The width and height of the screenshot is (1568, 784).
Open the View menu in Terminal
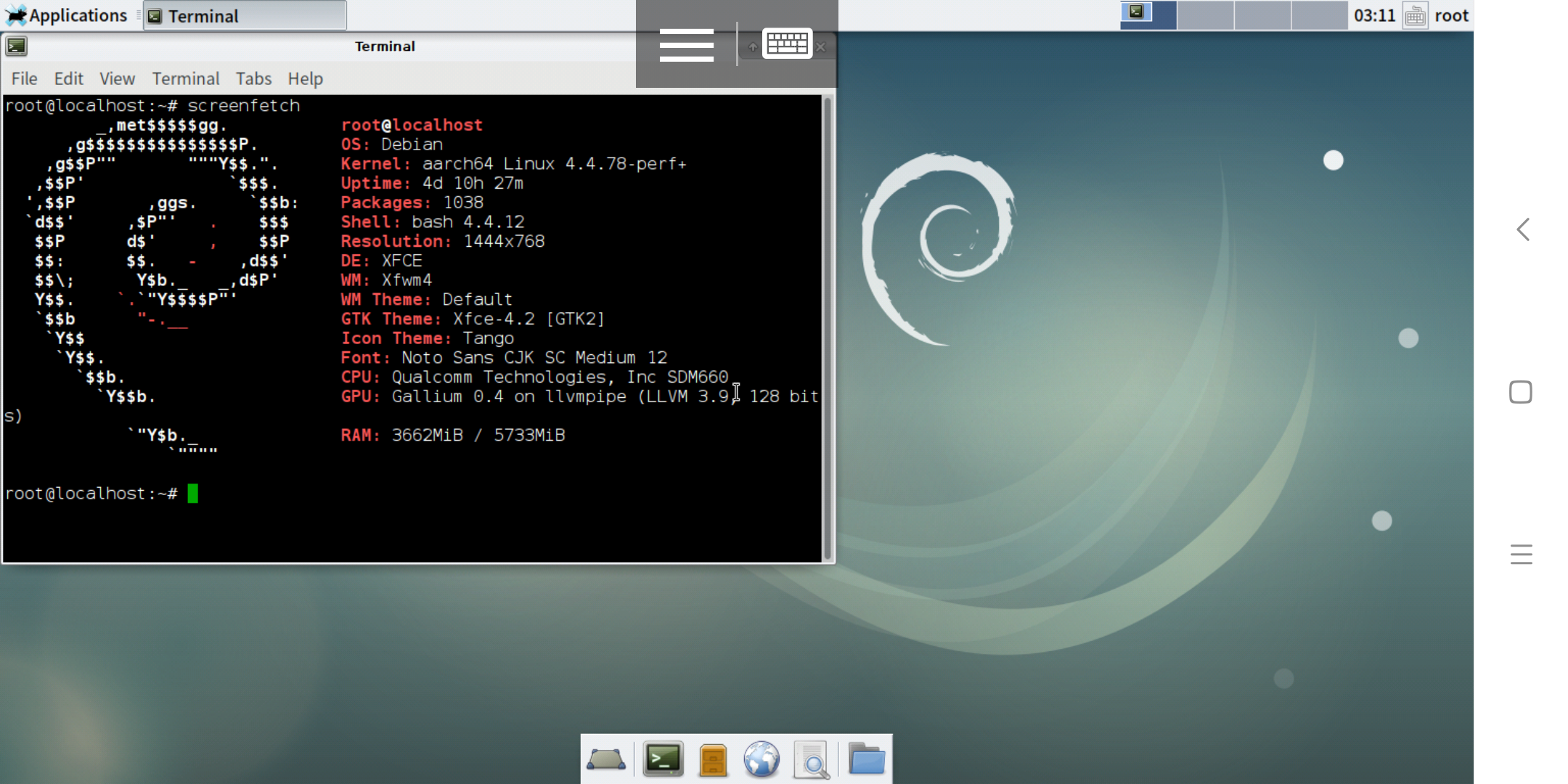click(117, 78)
